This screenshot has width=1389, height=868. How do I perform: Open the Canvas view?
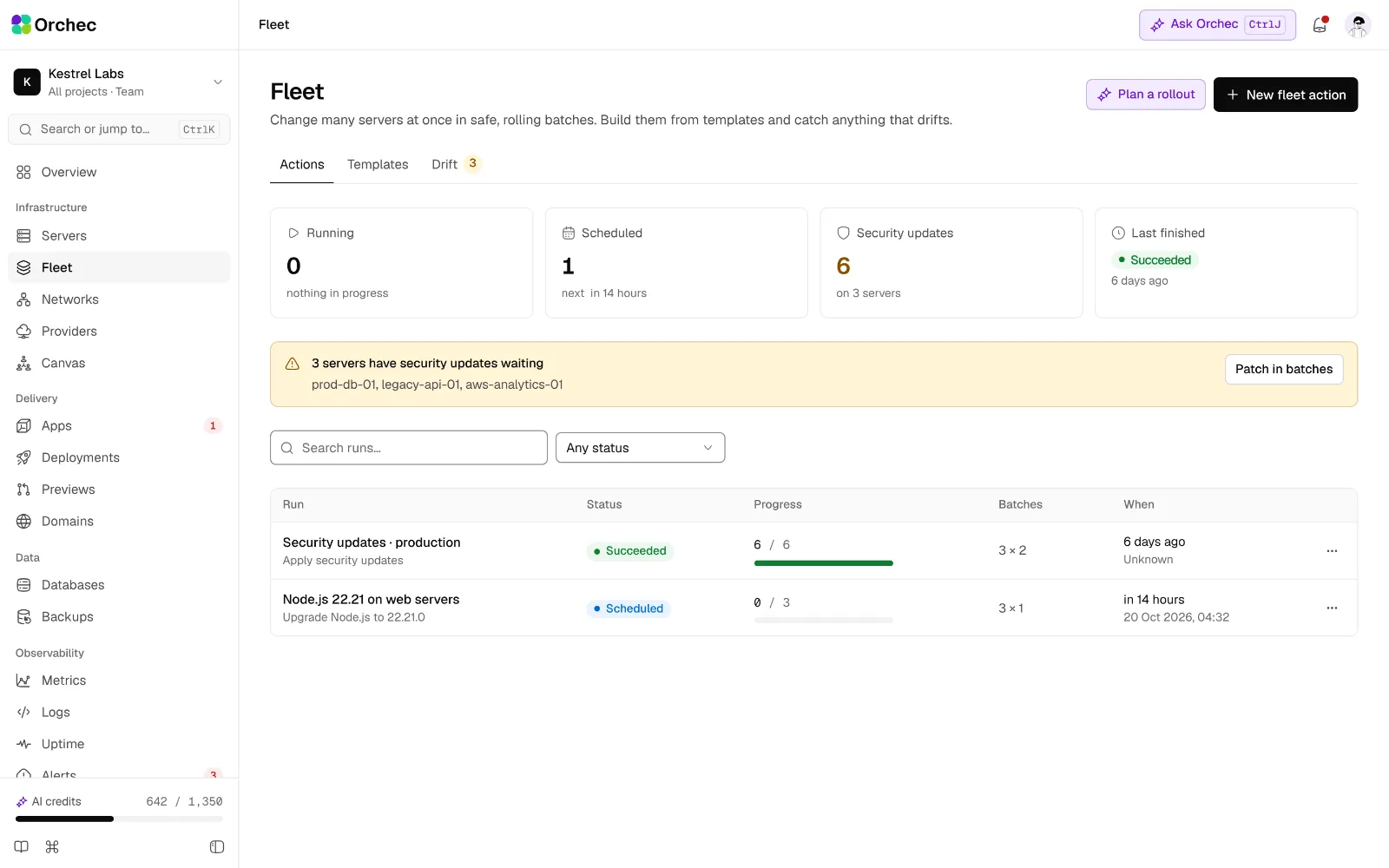(x=119, y=364)
